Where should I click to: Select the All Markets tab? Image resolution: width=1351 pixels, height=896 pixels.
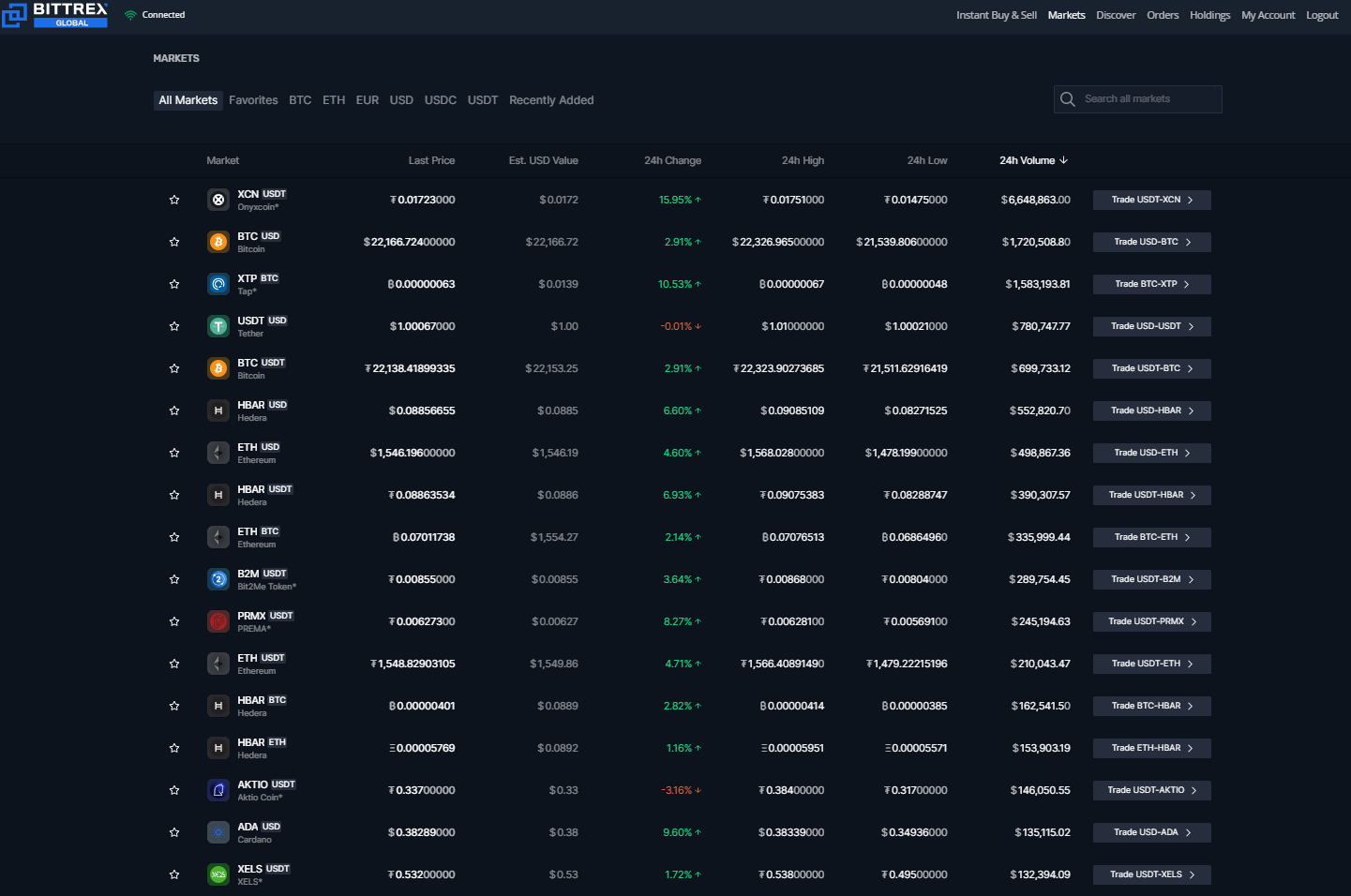[188, 100]
